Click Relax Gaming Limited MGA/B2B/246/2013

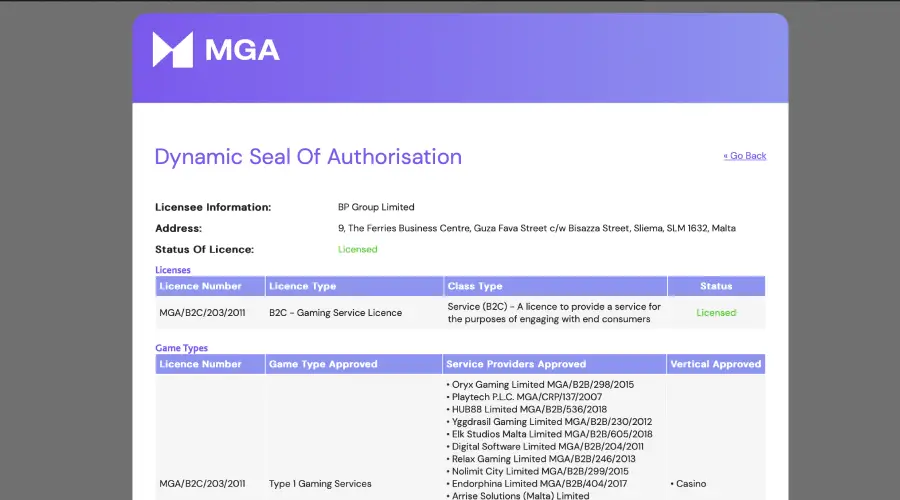(541, 459)
